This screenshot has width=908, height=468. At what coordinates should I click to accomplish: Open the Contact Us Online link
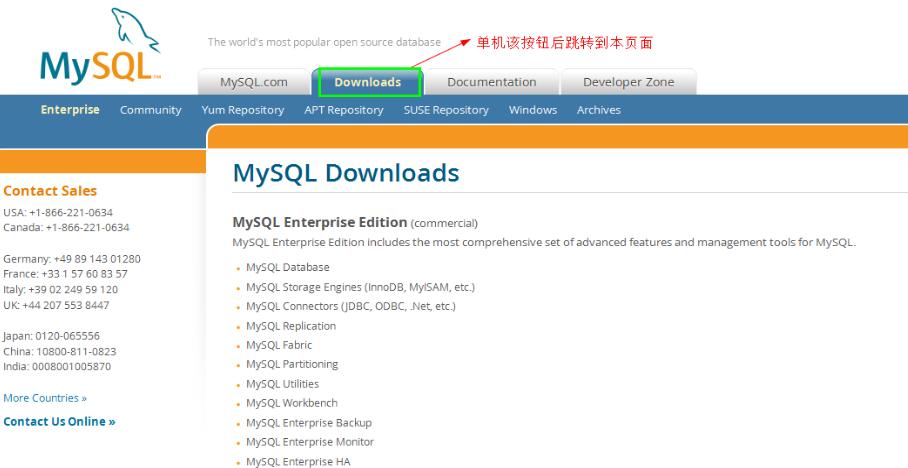click(x=59, y=421)
